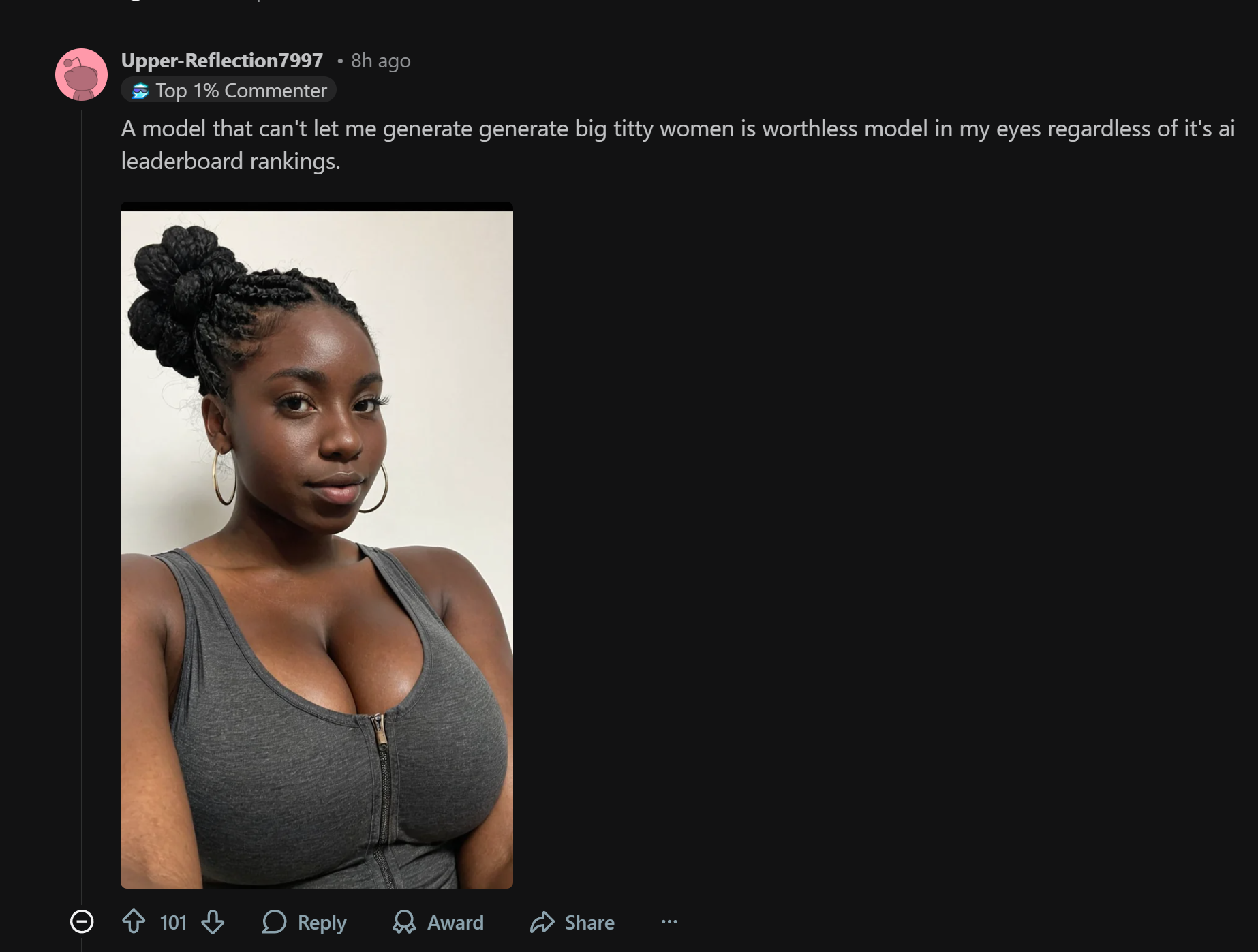
Task: Collapse the comment thread with minus circle
Action: [x=82, y=921]
